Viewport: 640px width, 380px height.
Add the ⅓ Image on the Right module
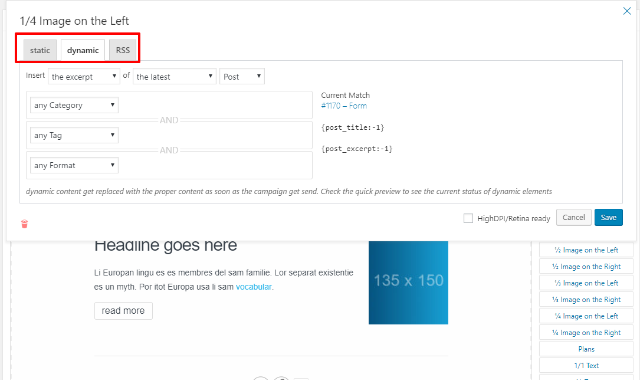click(x=586, y=300)
